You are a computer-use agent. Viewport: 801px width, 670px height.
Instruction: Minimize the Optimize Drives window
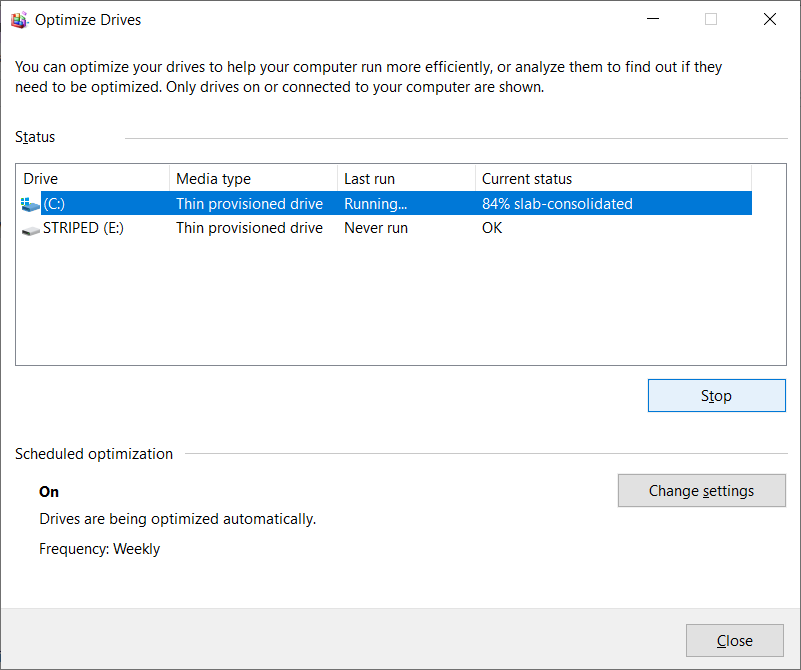(x=653, y=19)
